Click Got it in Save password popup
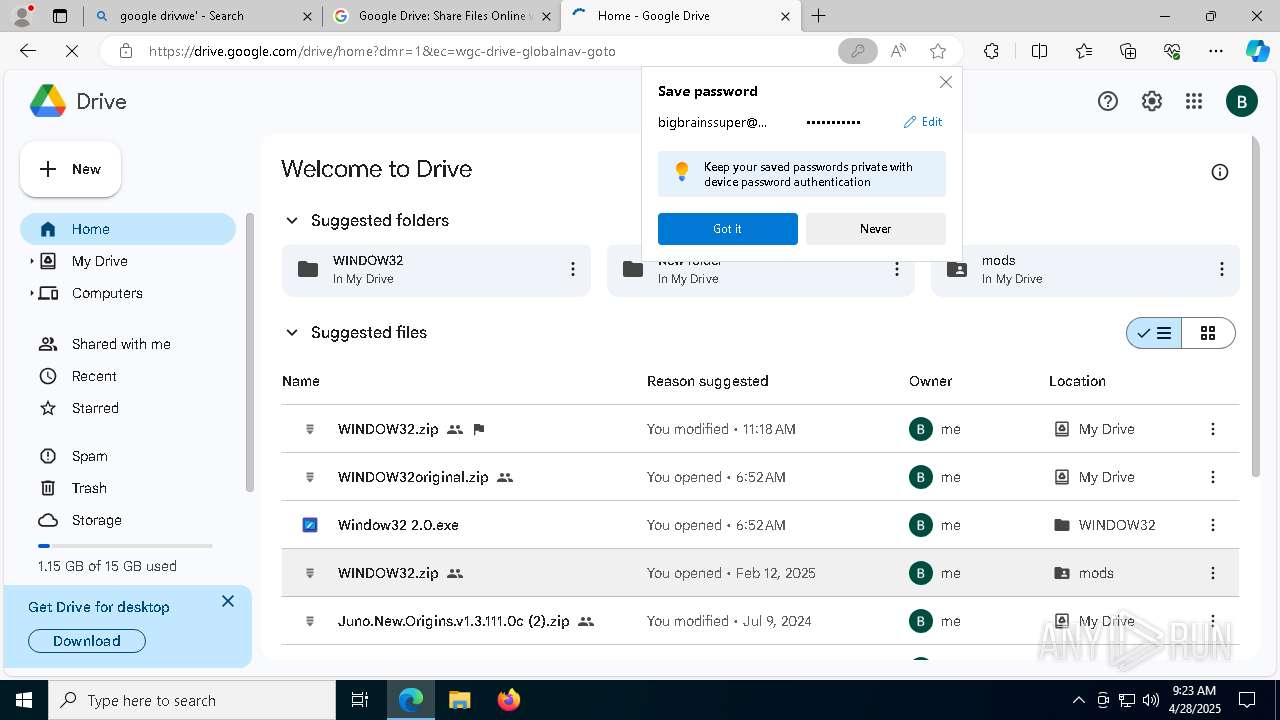 (727, 229)
